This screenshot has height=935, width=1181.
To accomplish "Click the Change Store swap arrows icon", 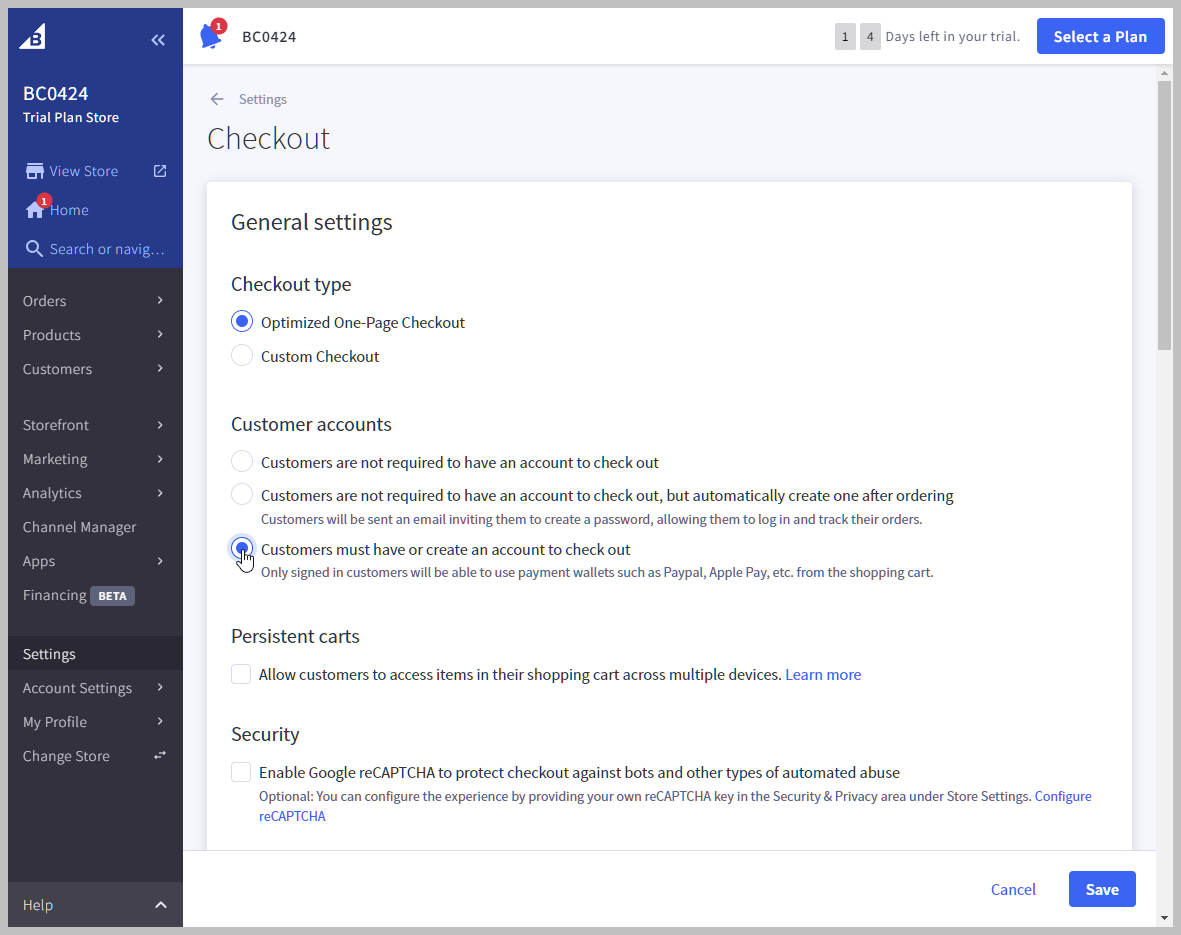I will 160,756.
